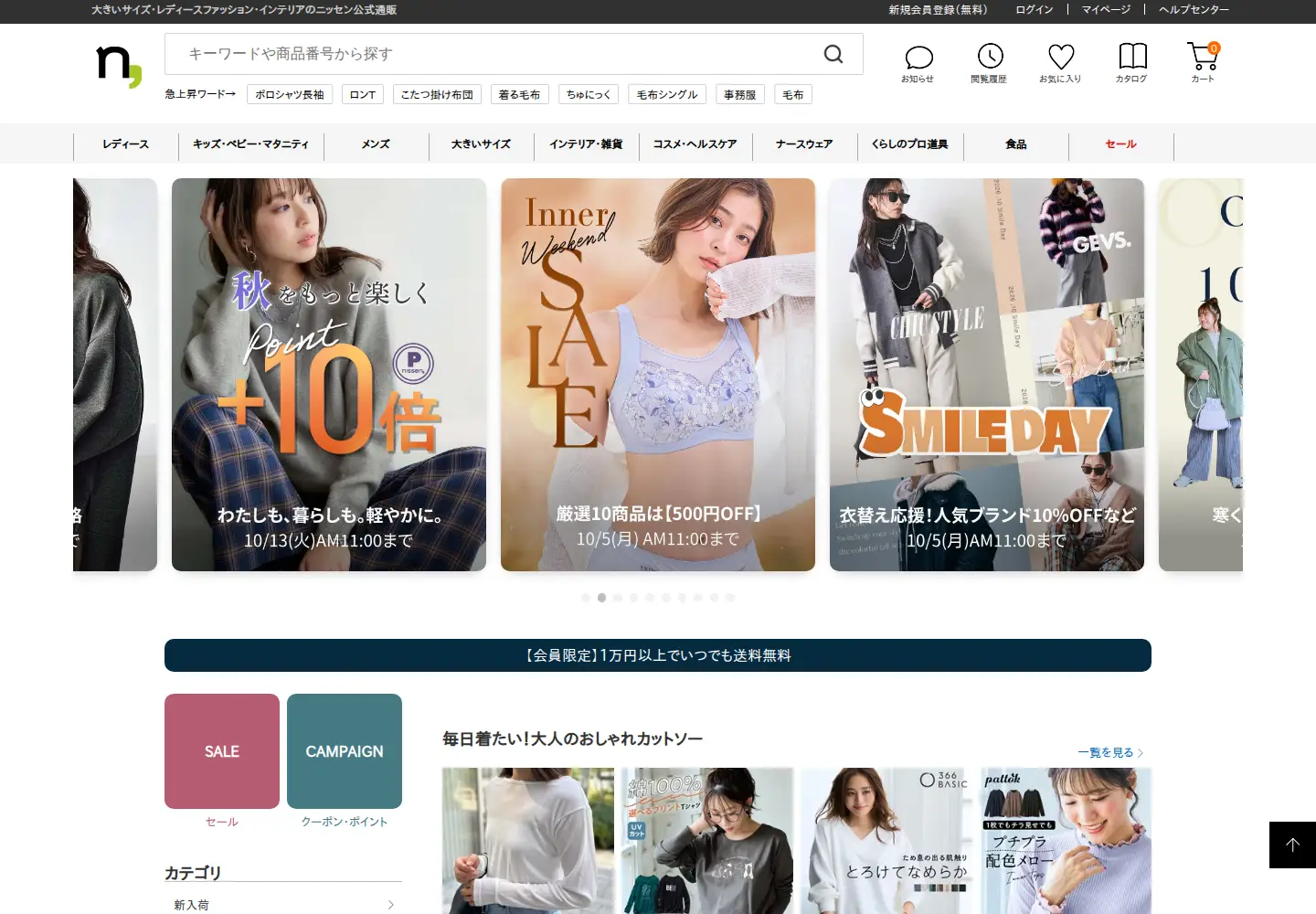This screenshot has height=914, width=1316.
Task: Open 新規会員登録(無料) link
Action: [939, 10]
